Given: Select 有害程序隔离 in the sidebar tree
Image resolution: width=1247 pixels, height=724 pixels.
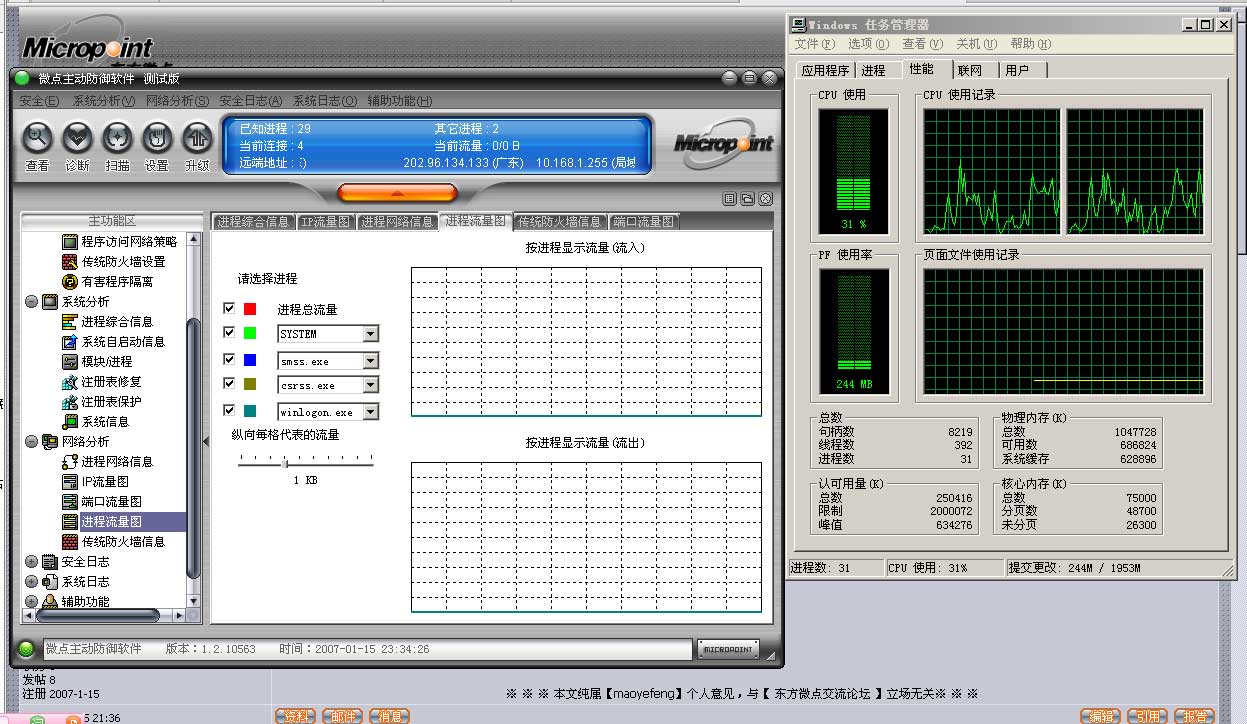Looking at the screenshot, I should (x=117, y=281).
